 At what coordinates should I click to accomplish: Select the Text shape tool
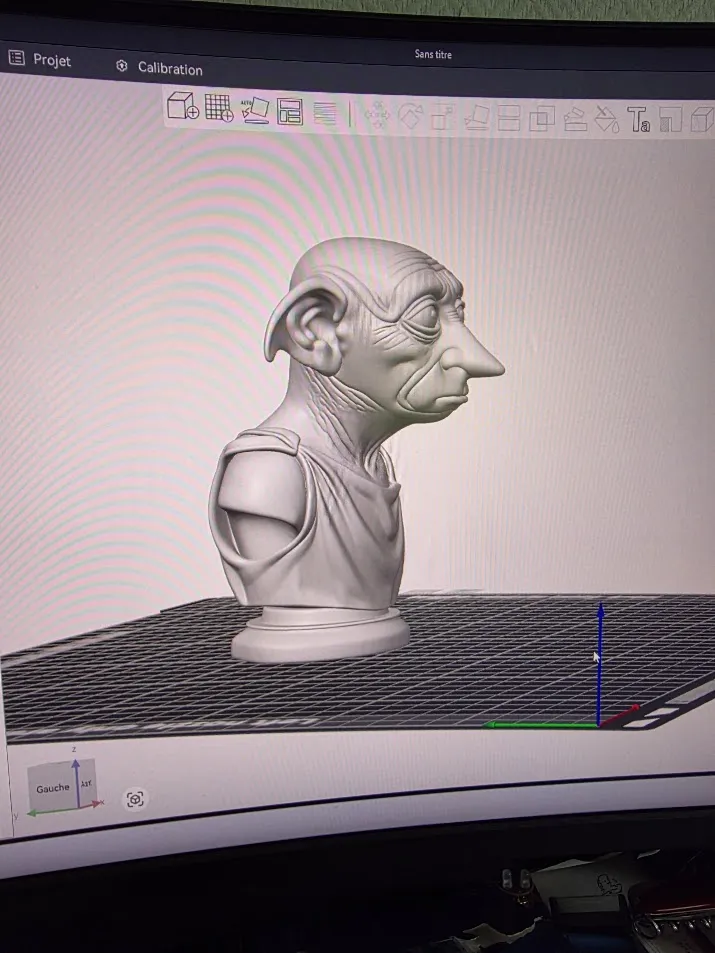[638, 120]
